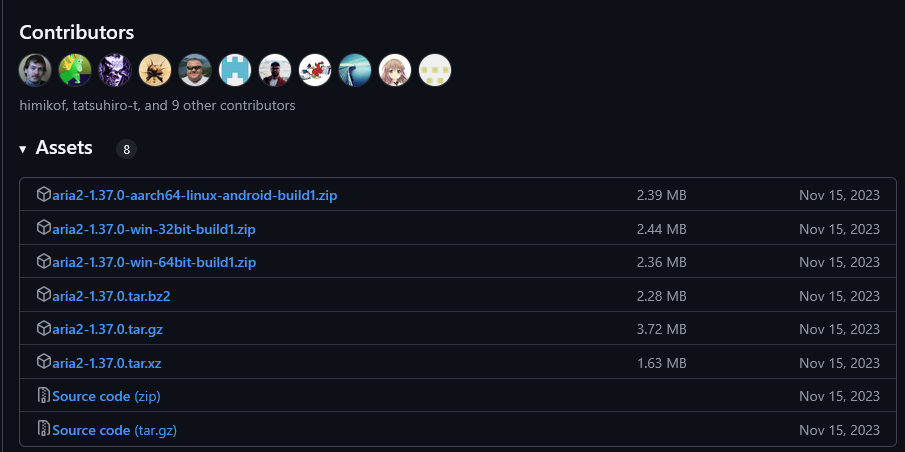905x452 pixels.
Task: Click the package icon beside aria2-1.37.0-win-32bit-build1.zip
Action: tap(44, 229)
